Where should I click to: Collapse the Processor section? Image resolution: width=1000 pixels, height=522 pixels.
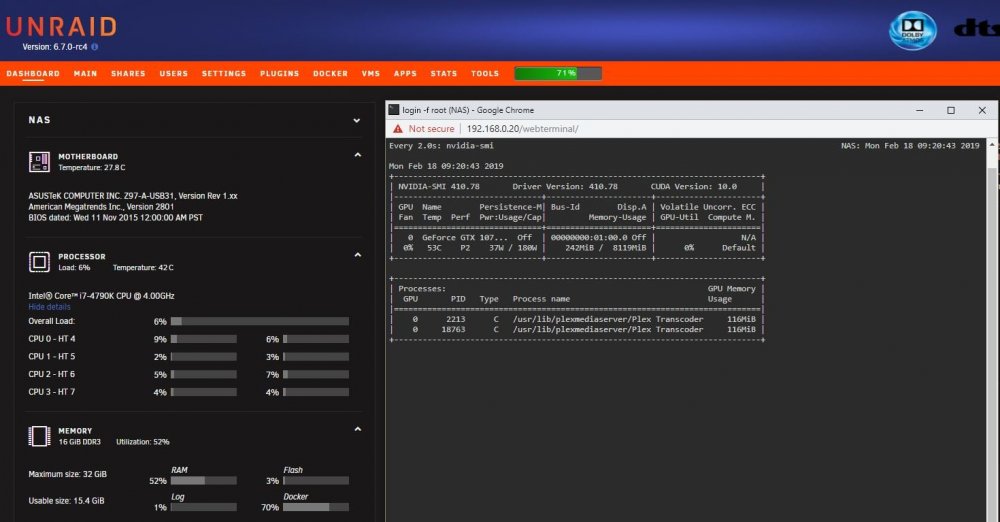[358, 255]
